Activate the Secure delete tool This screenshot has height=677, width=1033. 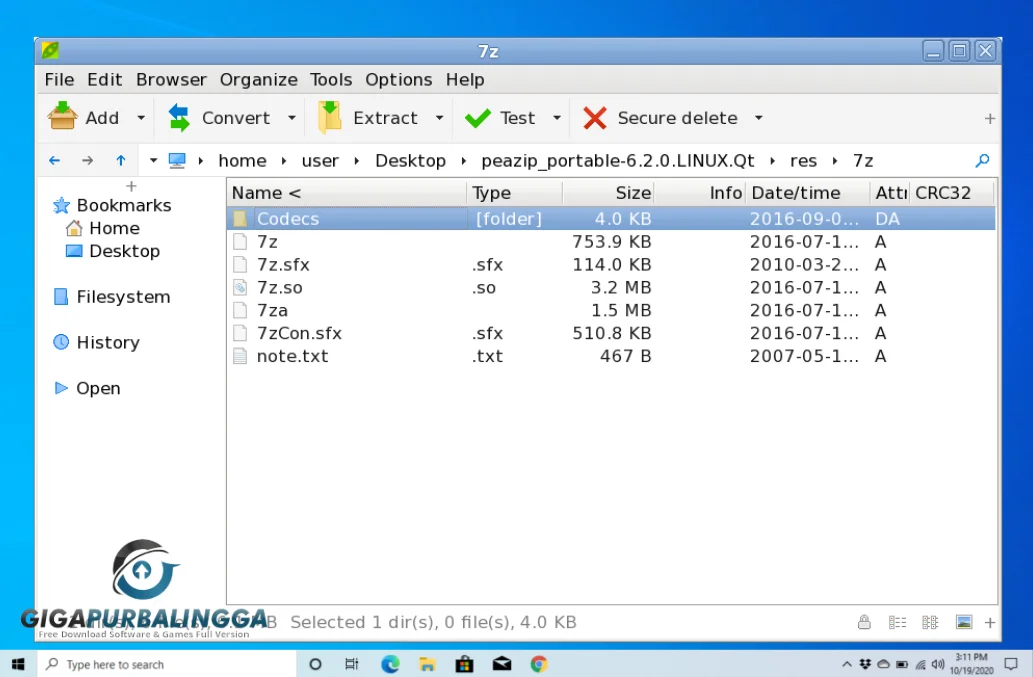click(660, 117)
